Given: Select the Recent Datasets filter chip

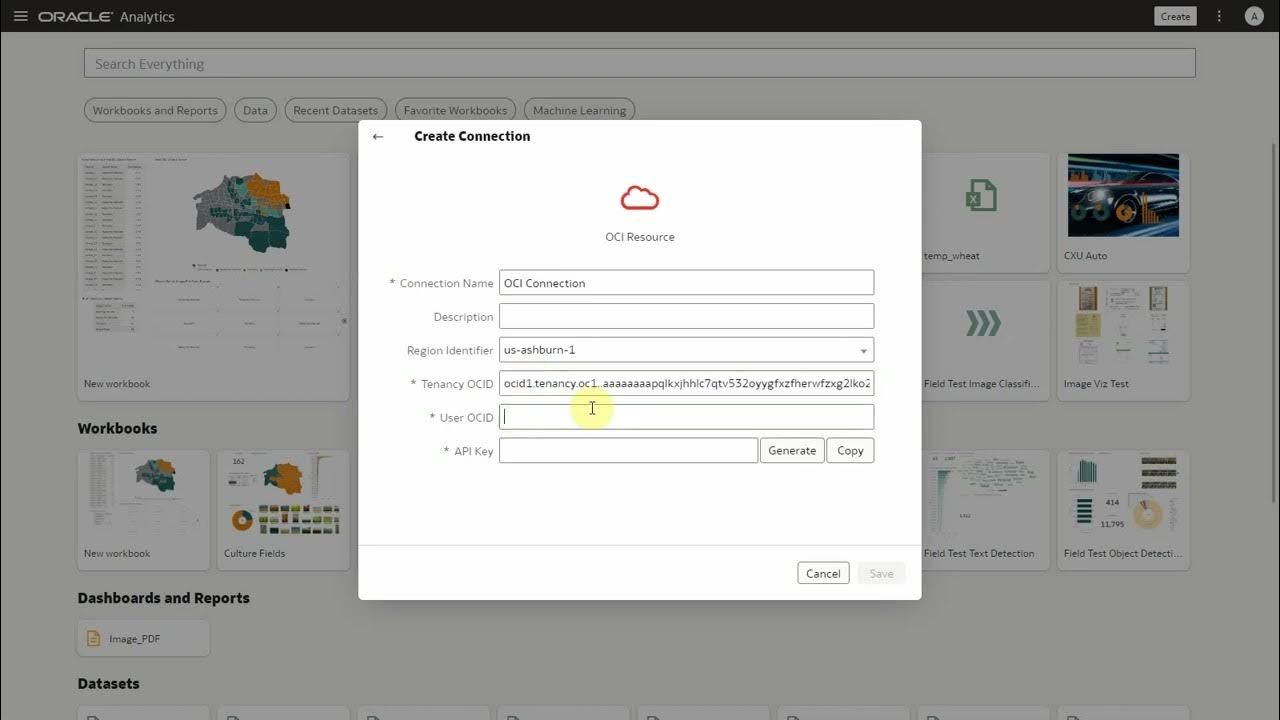Looking at the screenshot, I should 335,110.
